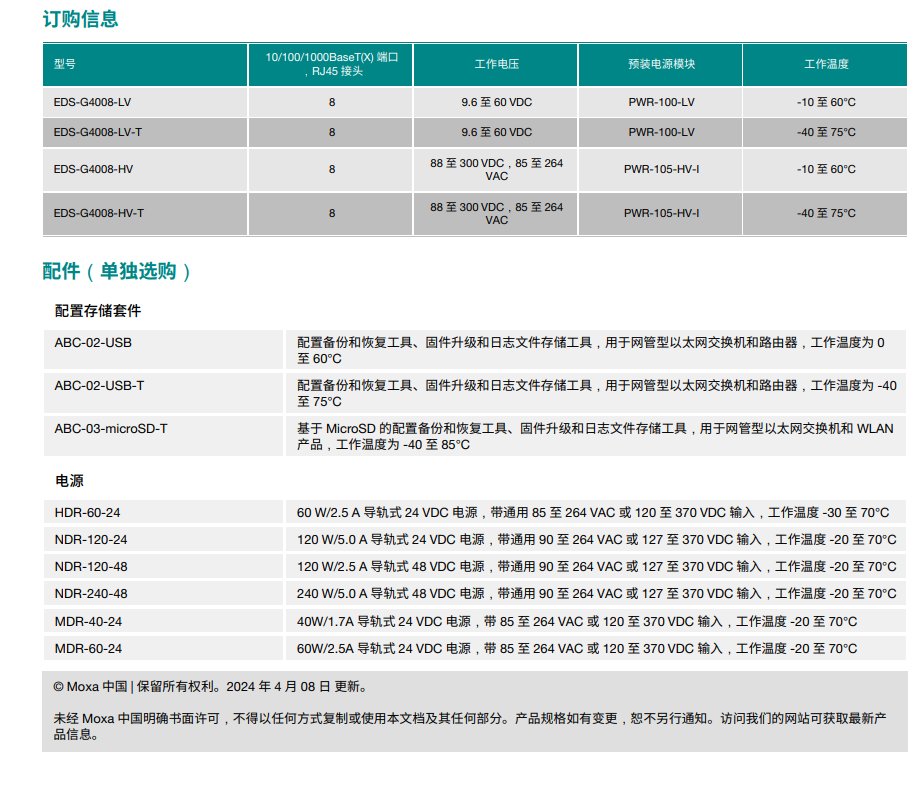Screen dimensions: 910x810
Task: Click the 10/100/1000BaseT(X) 端口 column header
Action: pyautogui.click(x=331, y=64)
